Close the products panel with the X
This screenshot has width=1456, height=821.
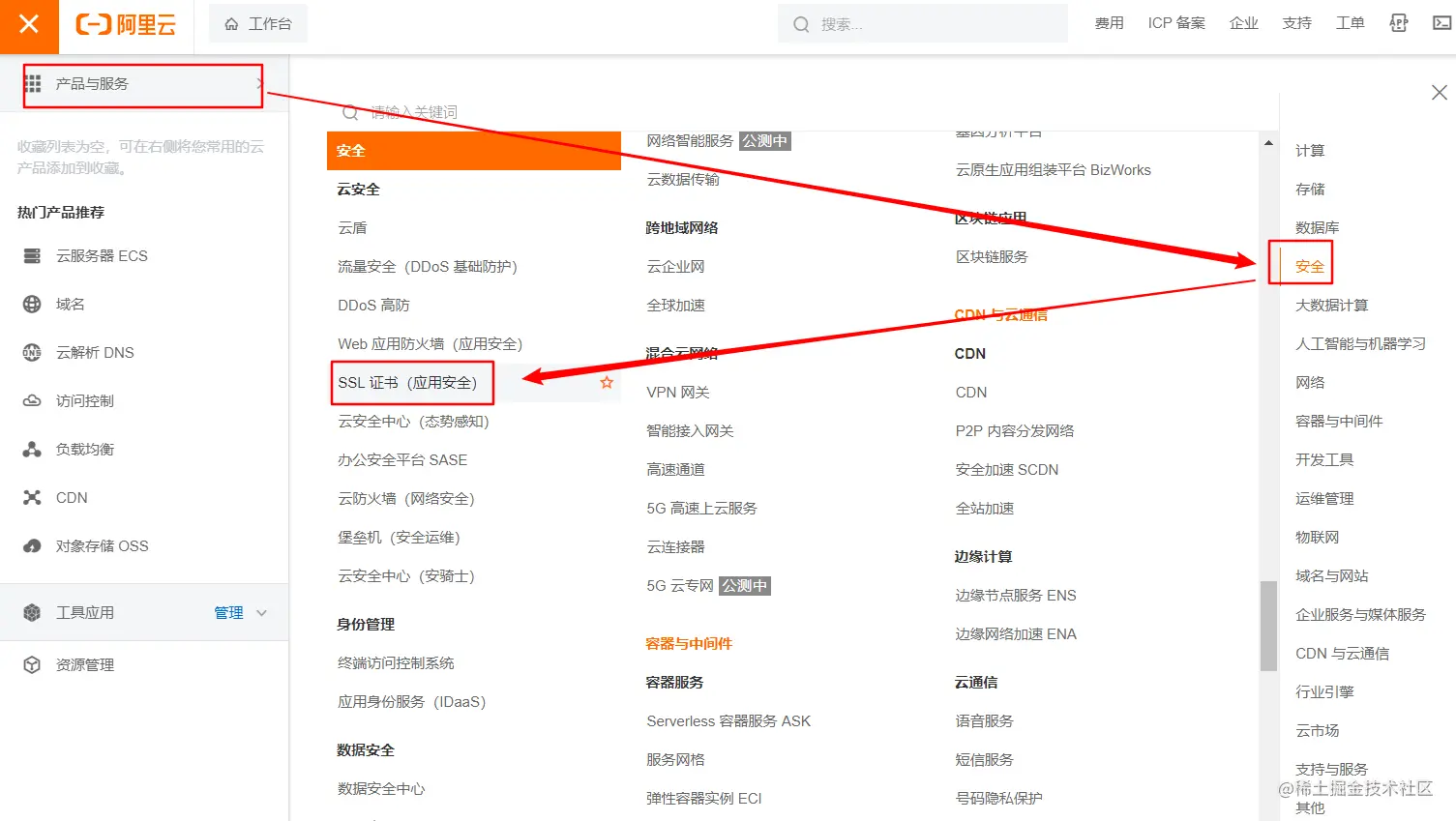[1440, 92]
